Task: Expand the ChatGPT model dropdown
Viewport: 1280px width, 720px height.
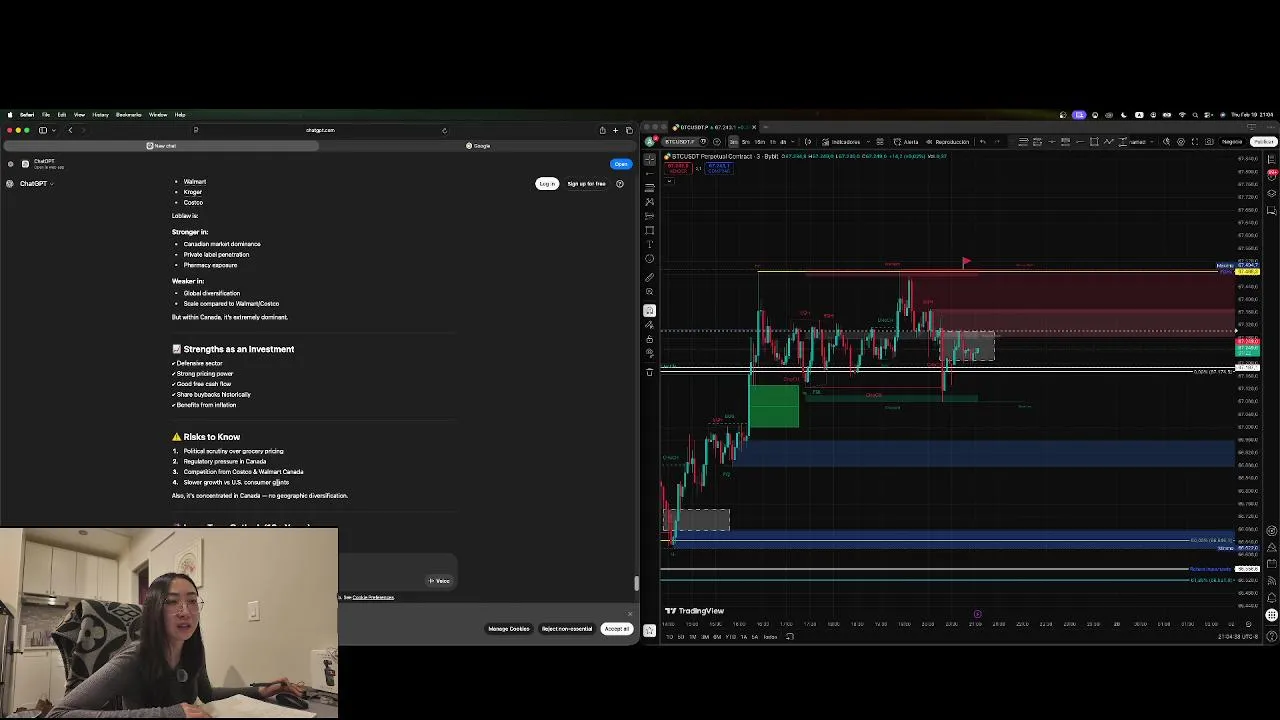Action: pos(37,184)
